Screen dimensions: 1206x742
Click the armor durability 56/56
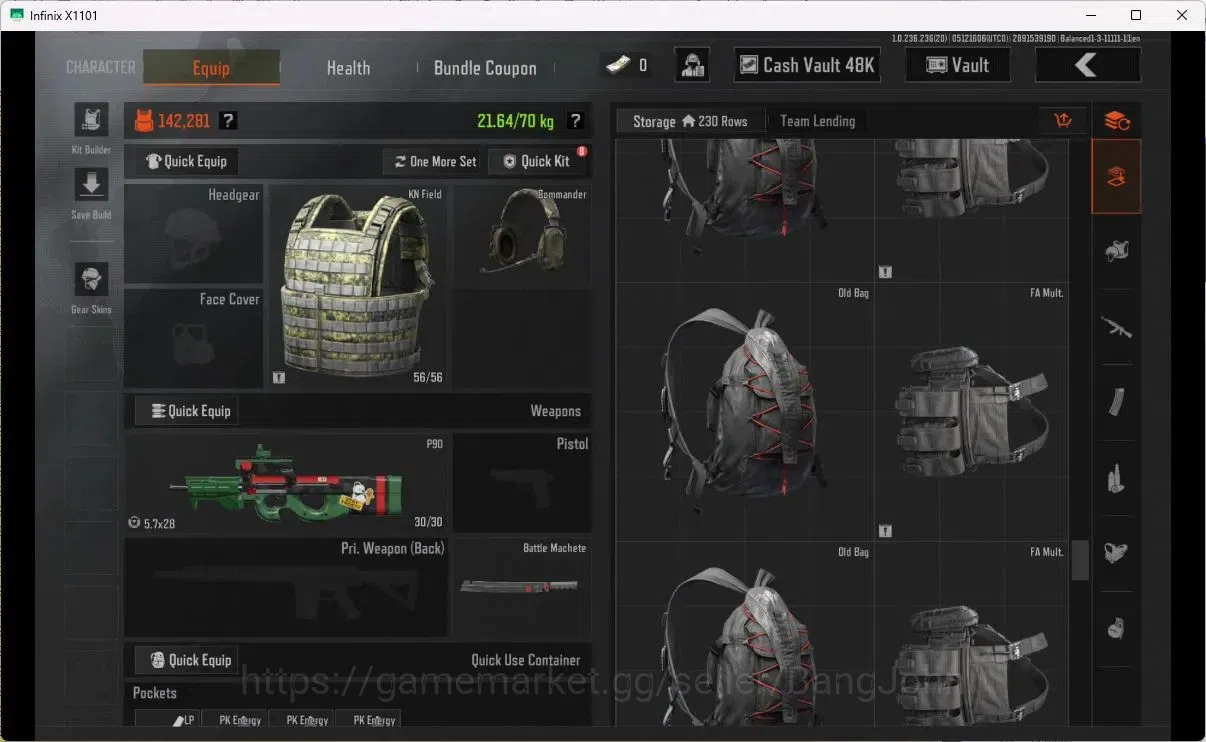coord(428,378)
